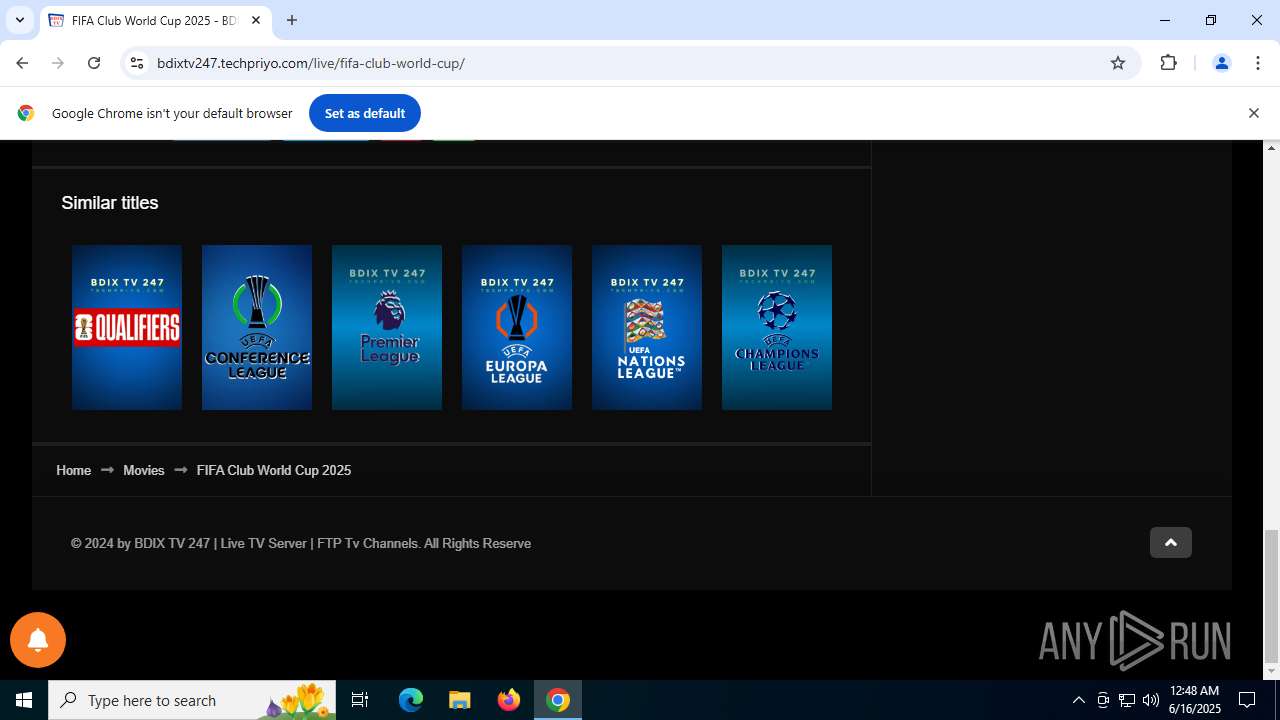1280x720 pixels.
Task: Dismiss the default browser notification bar
Action: (1253, 113)
